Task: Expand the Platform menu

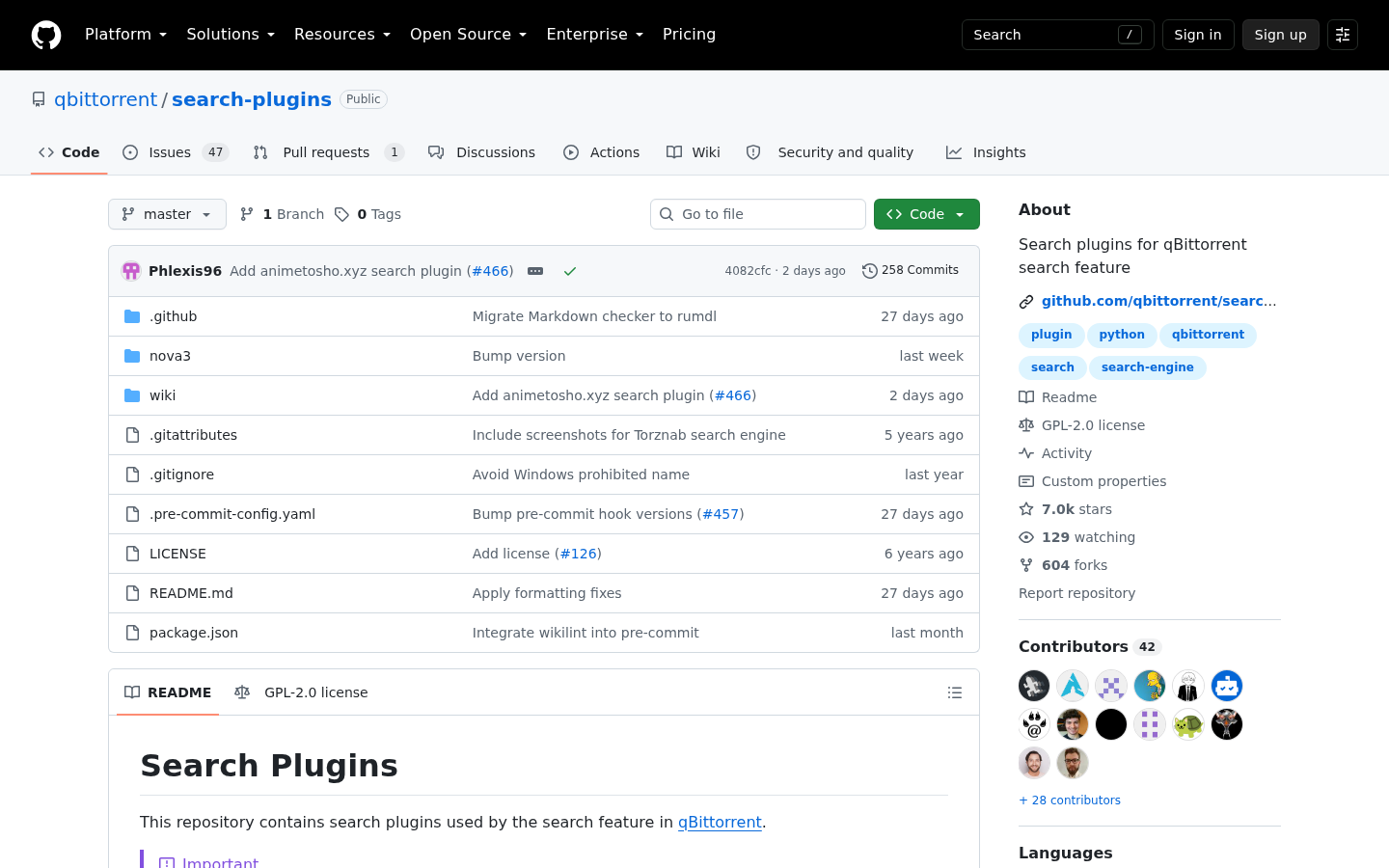Action: (126, 35)
